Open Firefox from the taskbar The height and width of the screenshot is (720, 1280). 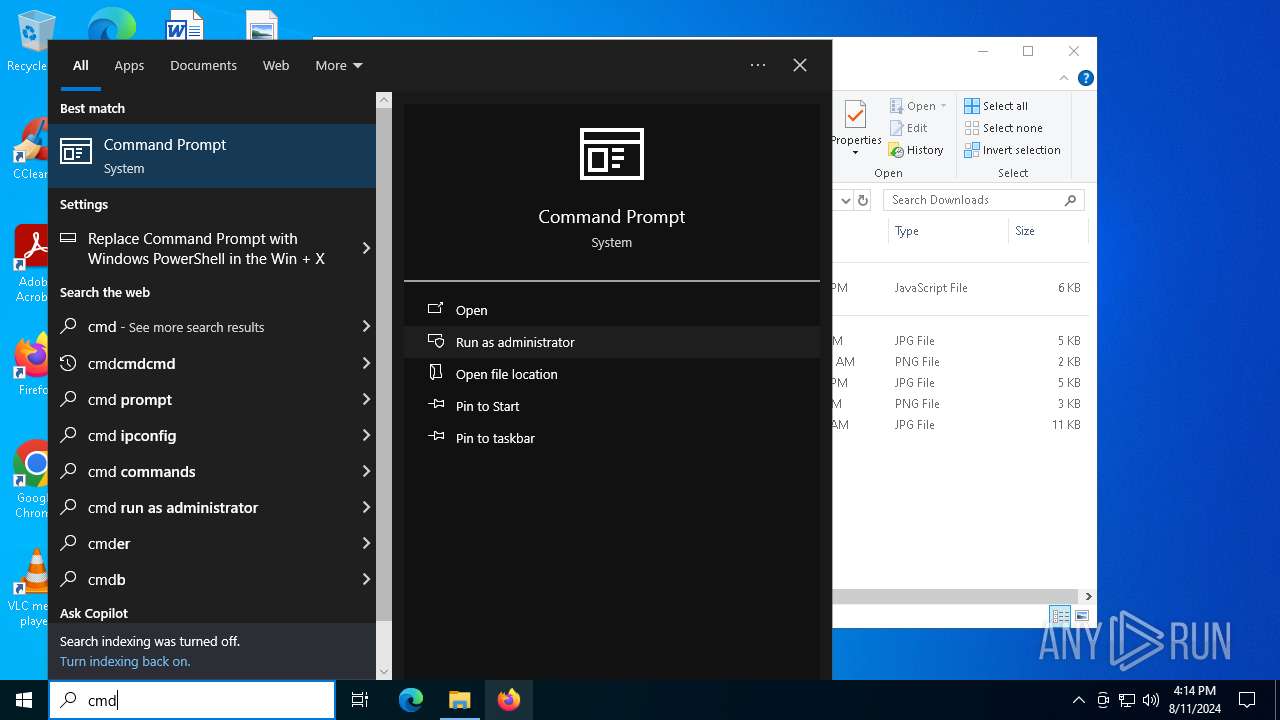pos(509,700)
